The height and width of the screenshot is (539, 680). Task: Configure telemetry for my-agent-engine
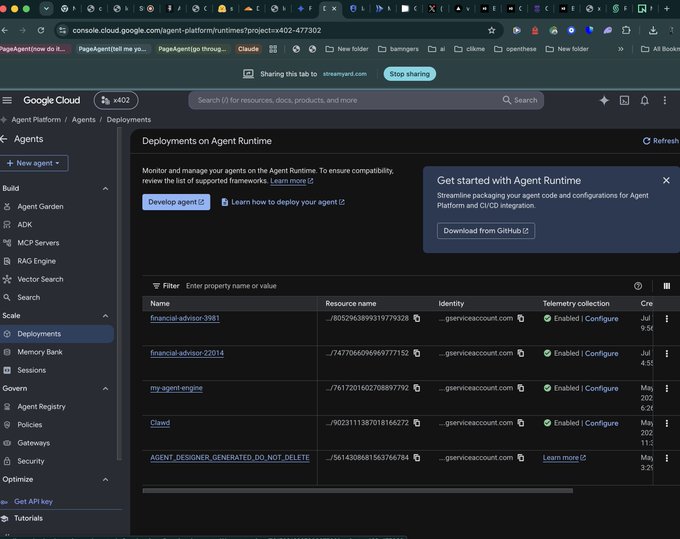pos(602,388)
